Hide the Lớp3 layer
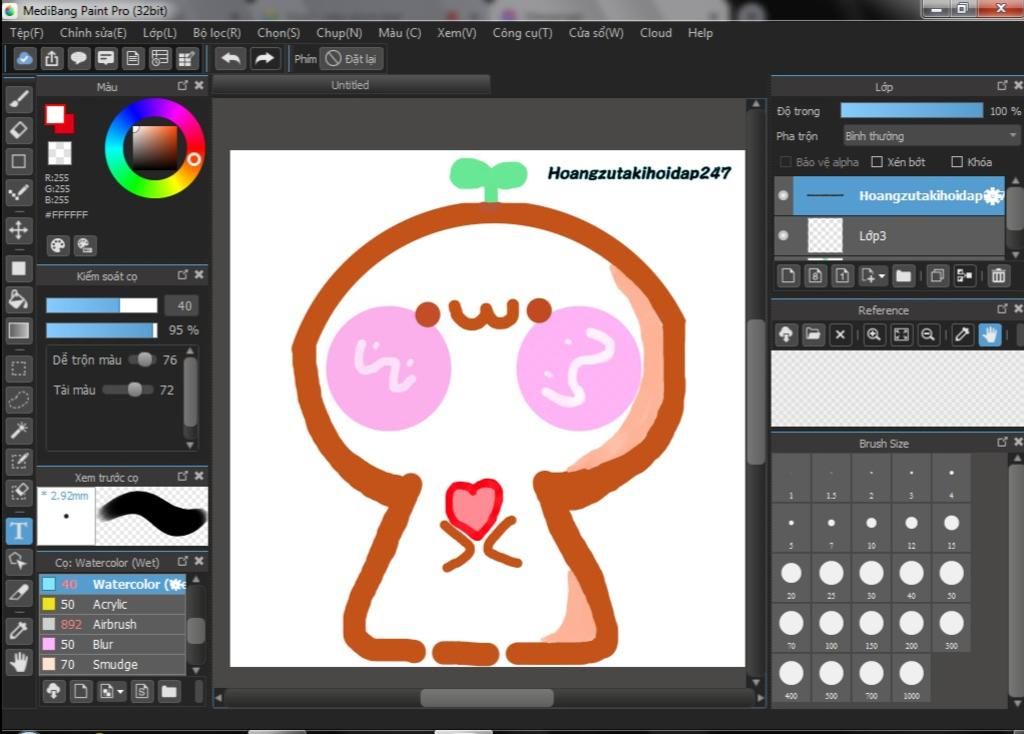1024x734 pixels. point(784,236)
